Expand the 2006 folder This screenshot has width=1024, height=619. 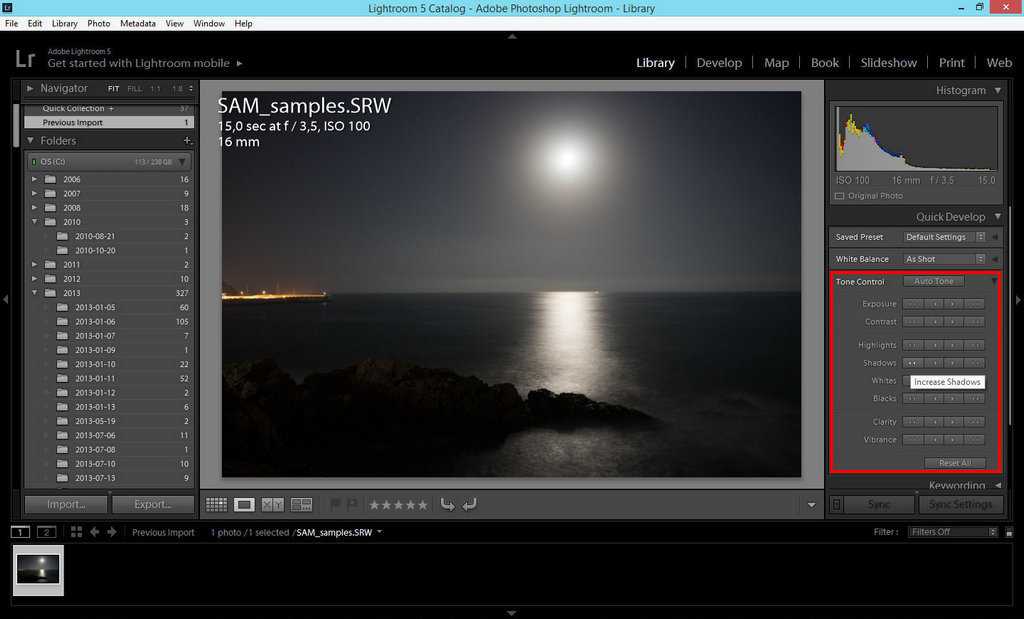(35, 179)
